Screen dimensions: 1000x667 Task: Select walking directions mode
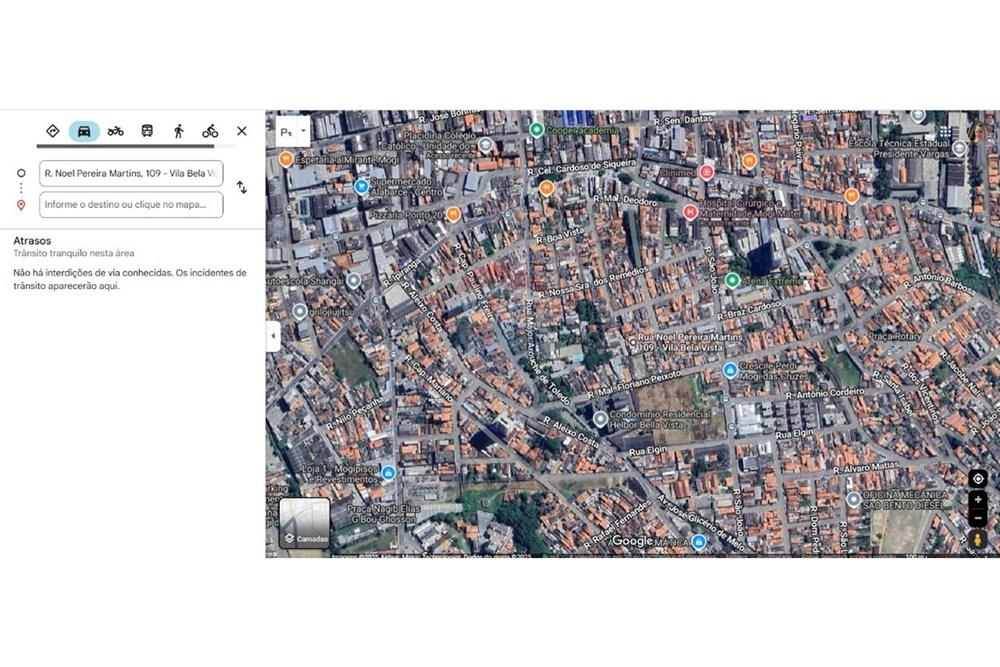pyautogui.click(x=179, y=131)
